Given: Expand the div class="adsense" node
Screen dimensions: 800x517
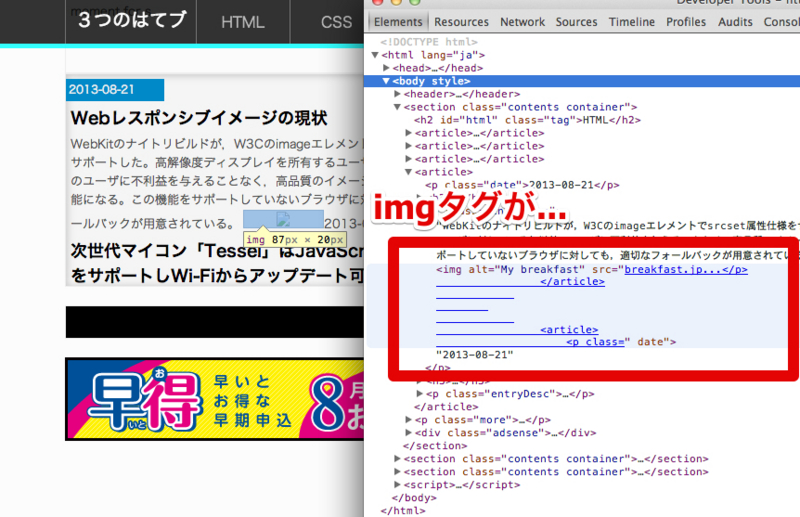Looking at the screenshot, I should [x=409, y=433].
